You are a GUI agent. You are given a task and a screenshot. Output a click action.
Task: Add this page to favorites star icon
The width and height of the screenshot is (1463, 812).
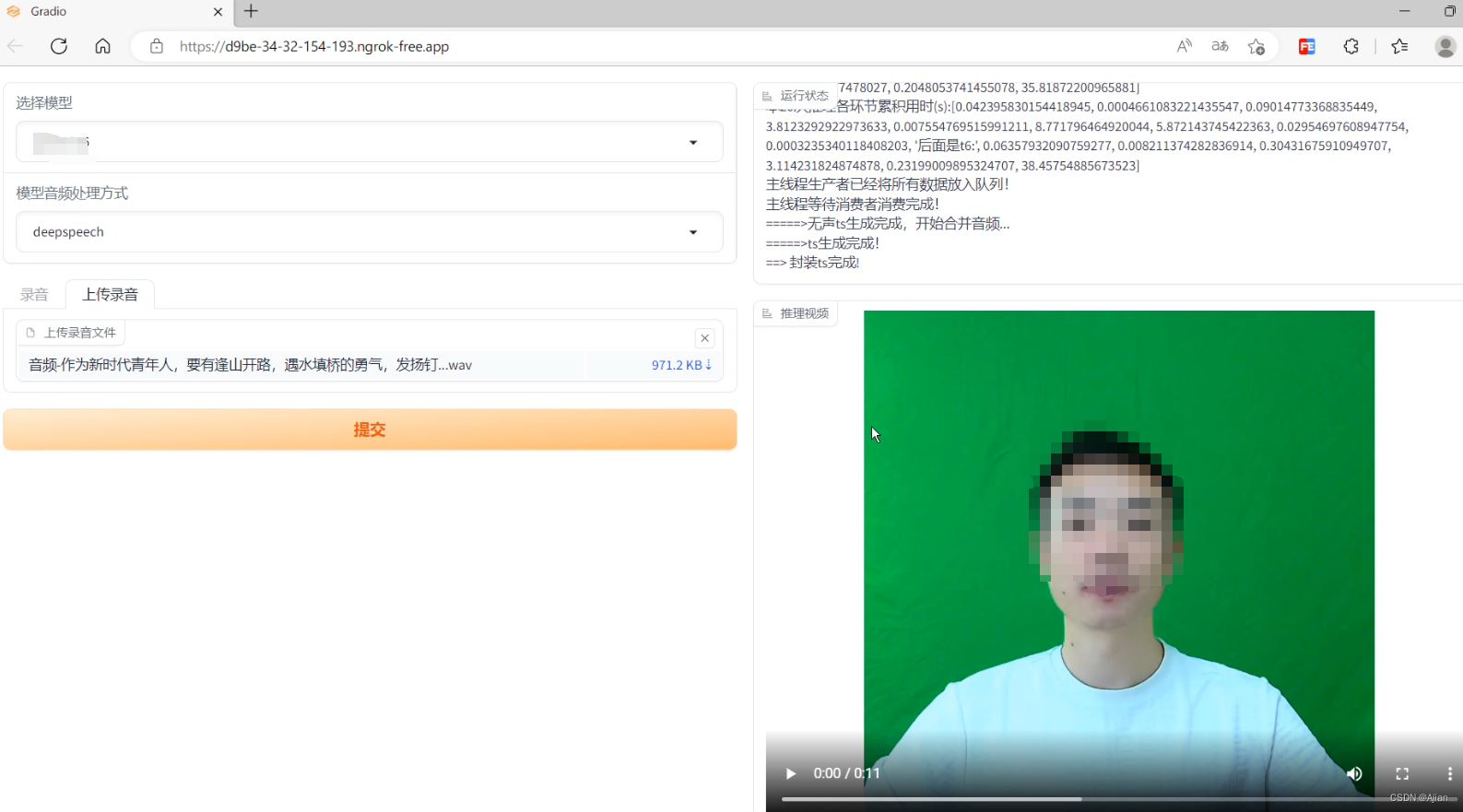click(1256, 46)
